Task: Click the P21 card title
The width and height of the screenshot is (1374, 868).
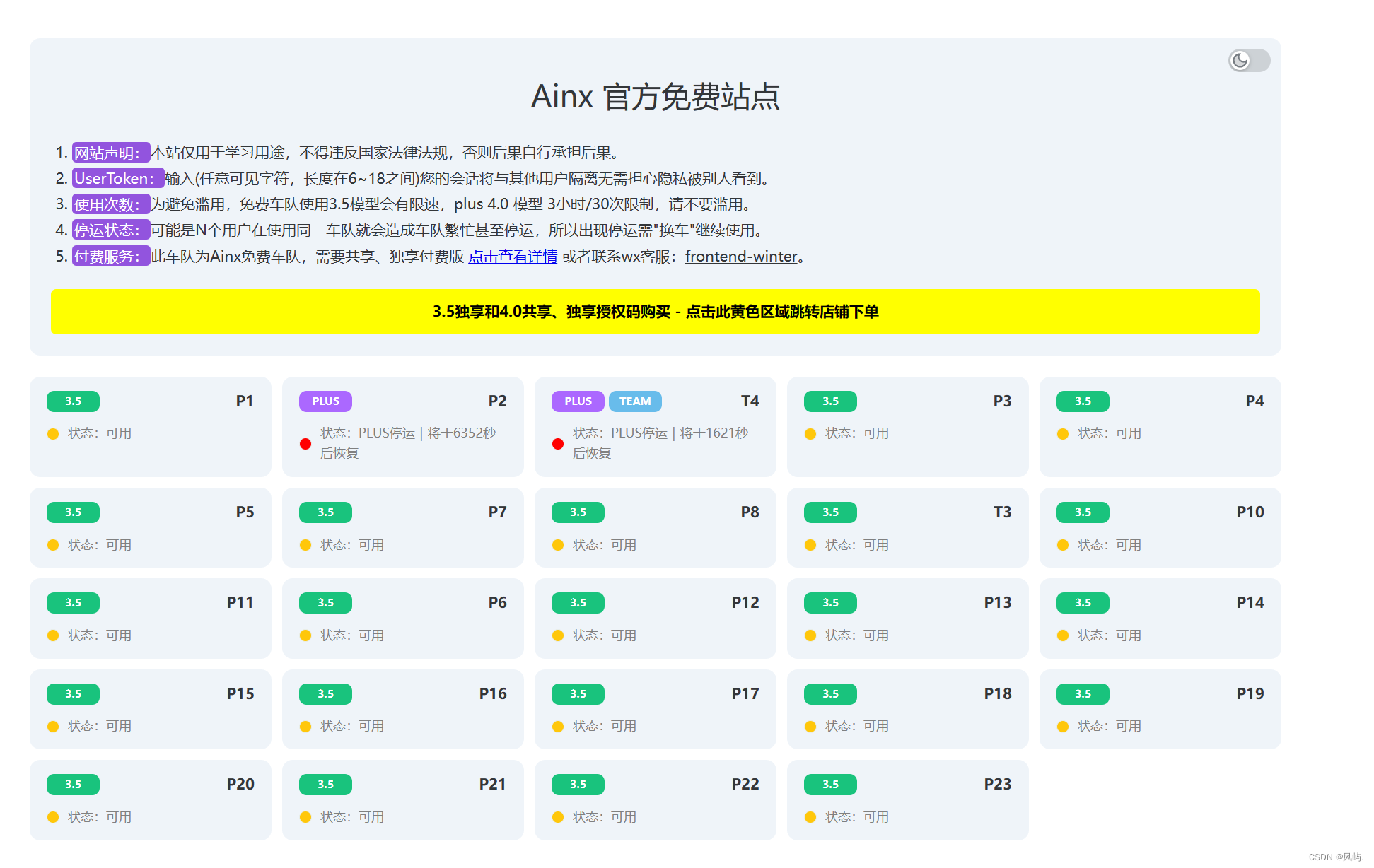Action: (x=493, y=785)
